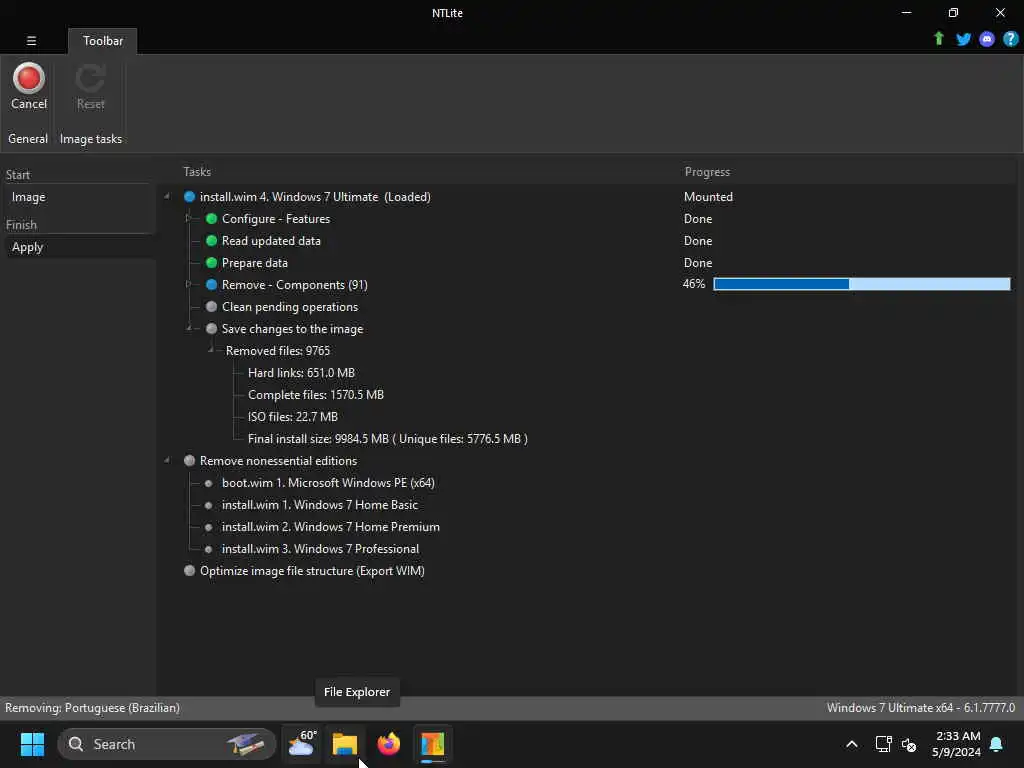Go to the Image page in sidebar
Viewport: 1024px width, 768px height.
pyautogui.click(x=29, y=197)
